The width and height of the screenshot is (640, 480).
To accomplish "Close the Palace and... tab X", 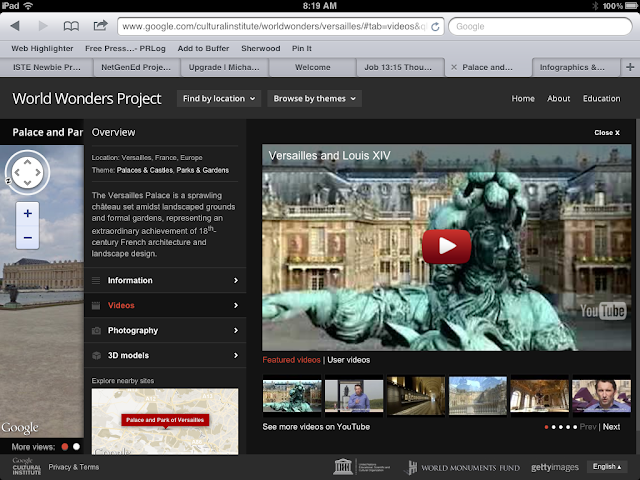I will pyautogui.click(x=453, y=67).
